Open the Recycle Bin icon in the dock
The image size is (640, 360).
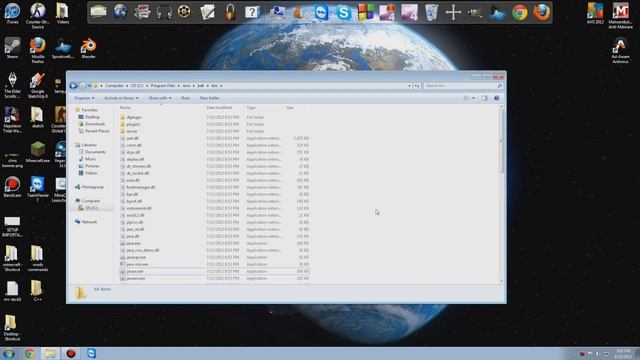tap(431, 12)
